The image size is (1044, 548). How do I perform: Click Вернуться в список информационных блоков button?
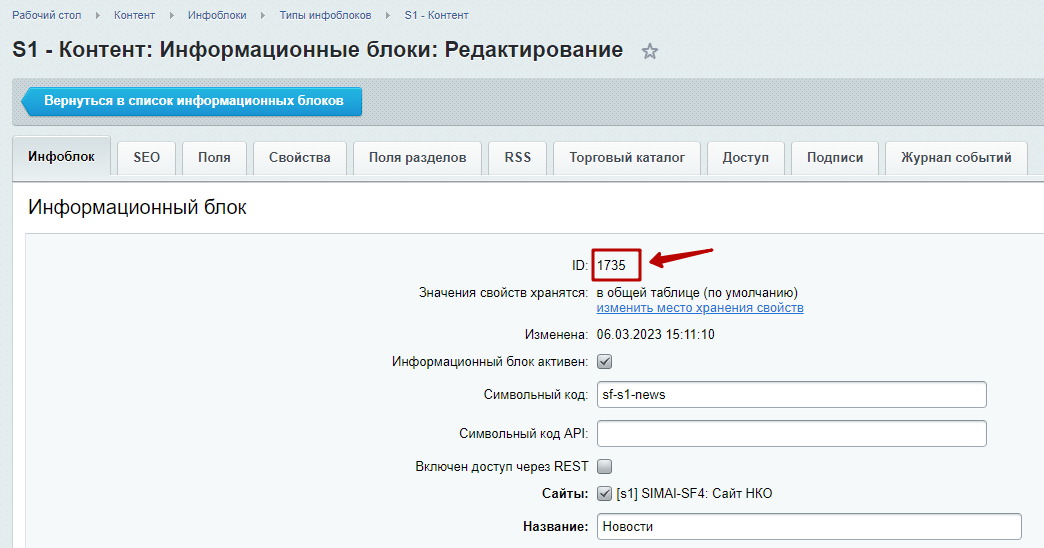(x=193, y=102)
